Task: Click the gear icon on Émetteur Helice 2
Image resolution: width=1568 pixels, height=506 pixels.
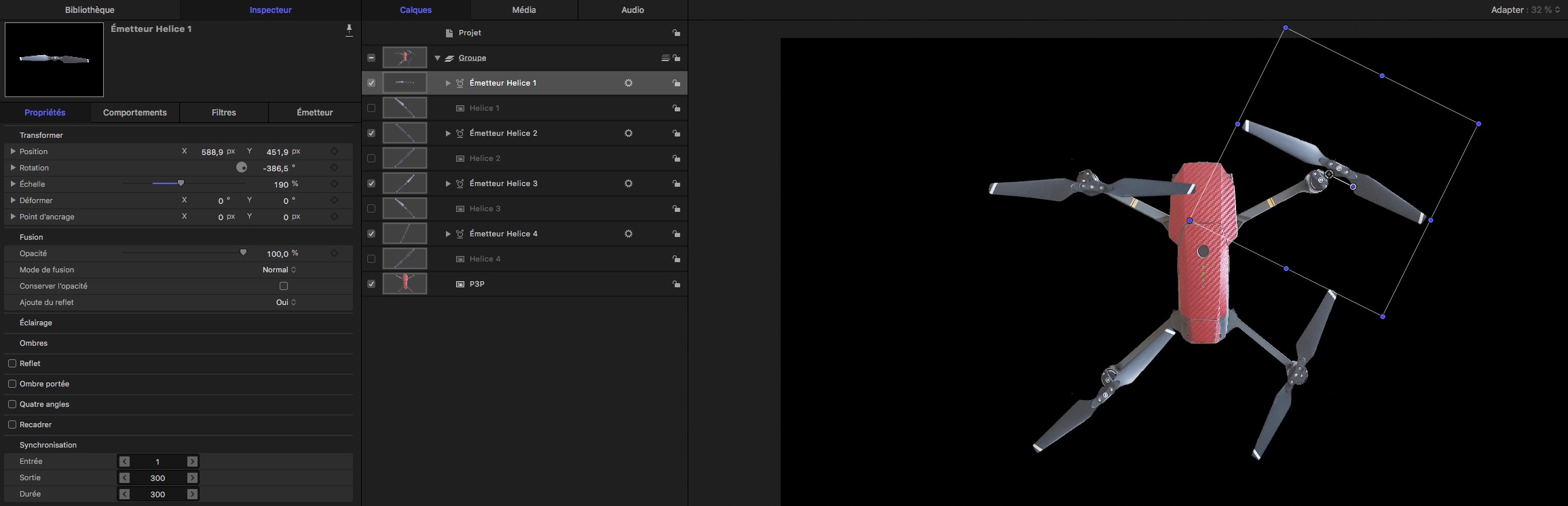Action: coord(629,133)
